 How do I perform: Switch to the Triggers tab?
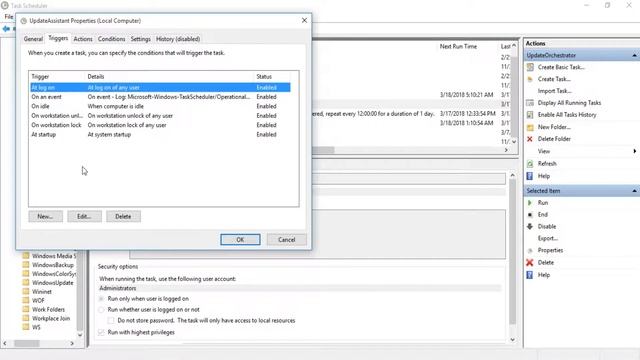click(x=58, y=38)
